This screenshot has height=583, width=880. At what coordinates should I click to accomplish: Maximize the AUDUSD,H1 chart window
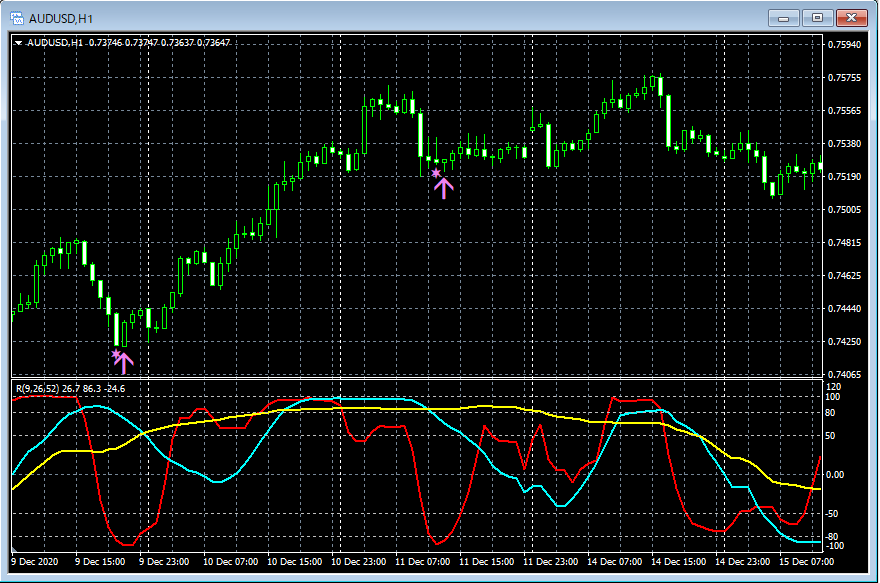pyautogui.click(x=818, y=17)
